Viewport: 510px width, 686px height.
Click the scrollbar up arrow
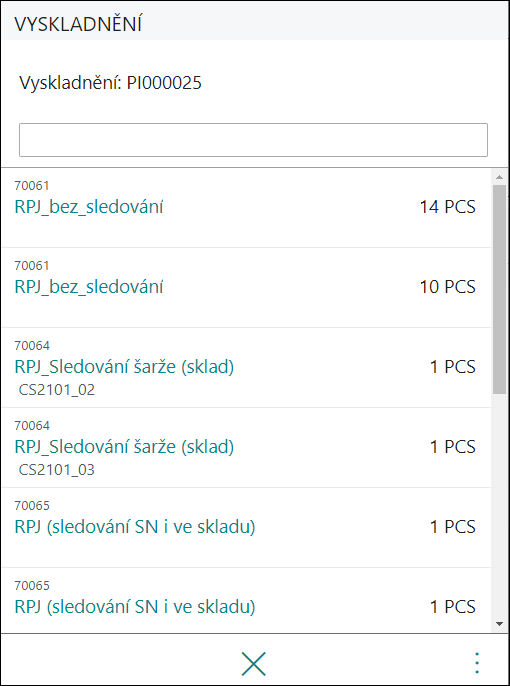click(500, 177)
